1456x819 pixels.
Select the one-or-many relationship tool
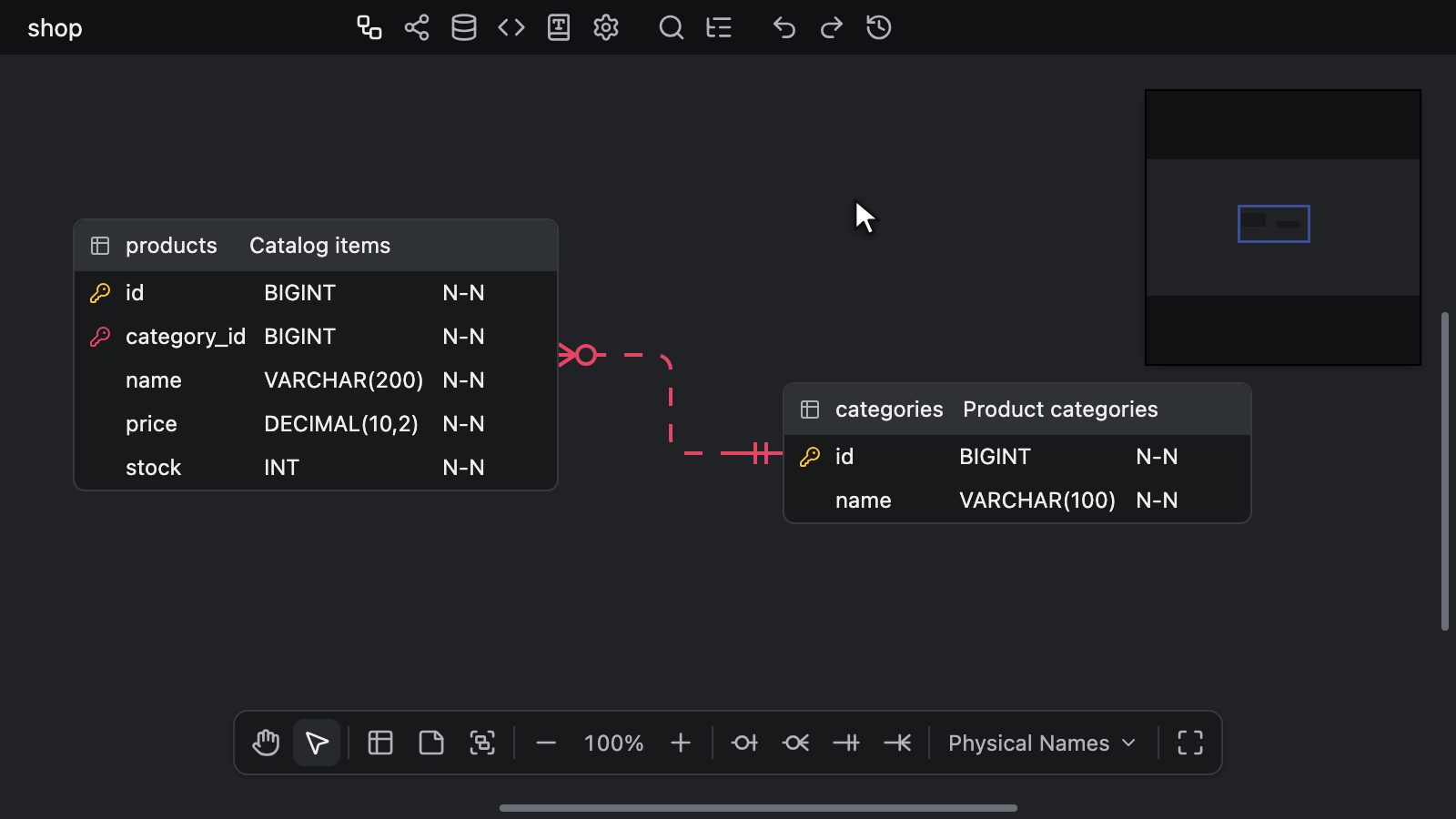point(897,743)
